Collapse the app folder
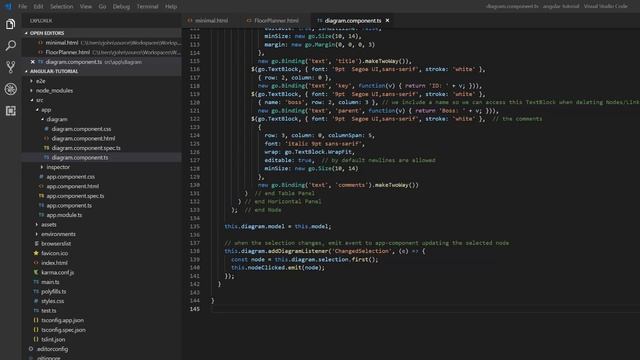 (46, 110)
